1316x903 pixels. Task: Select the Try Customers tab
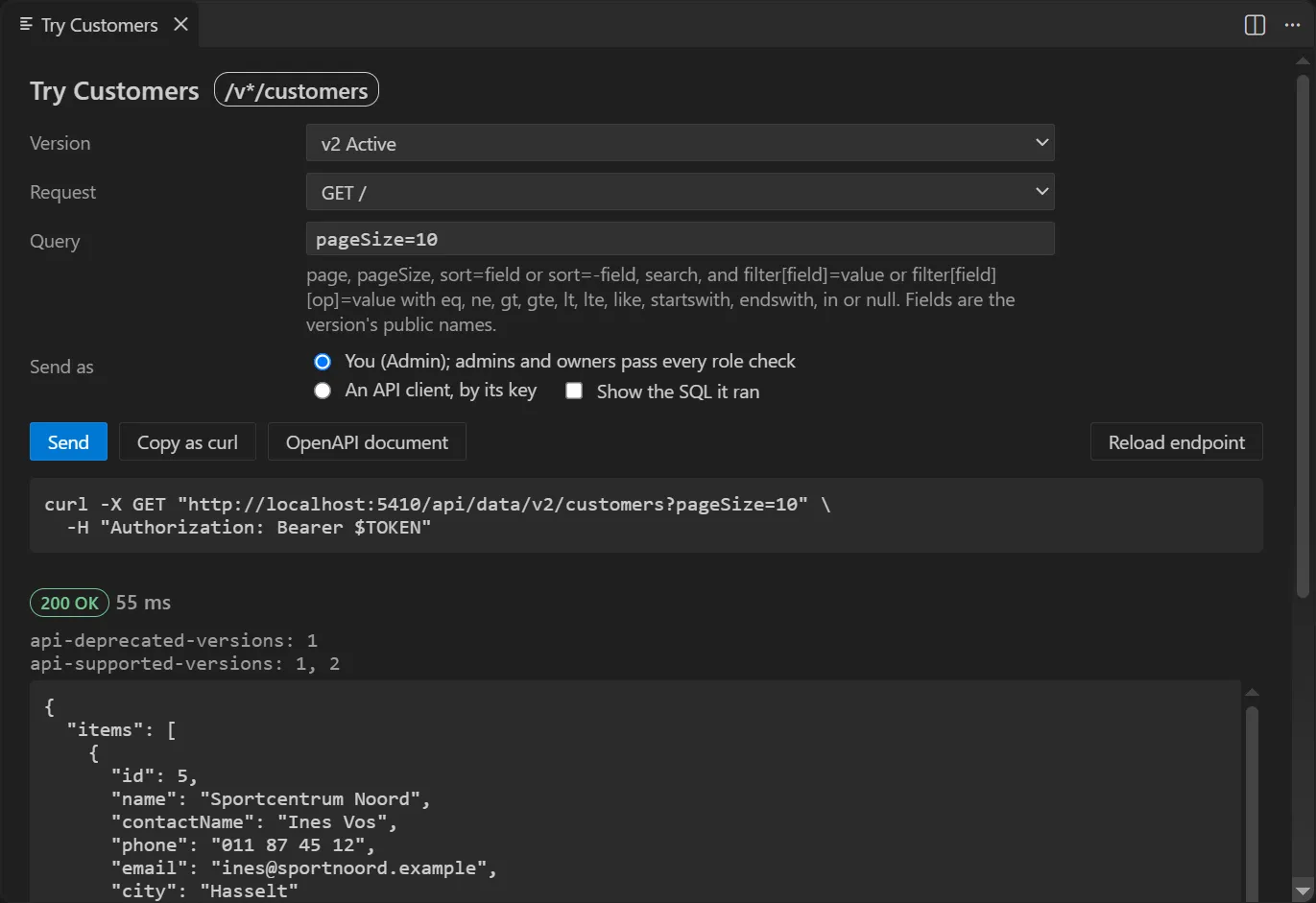[100, 25]
